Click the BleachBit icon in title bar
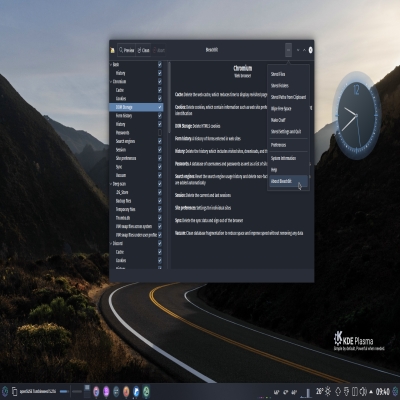The height and width of the screenshot is (400, 400). (x=113, y=50)
